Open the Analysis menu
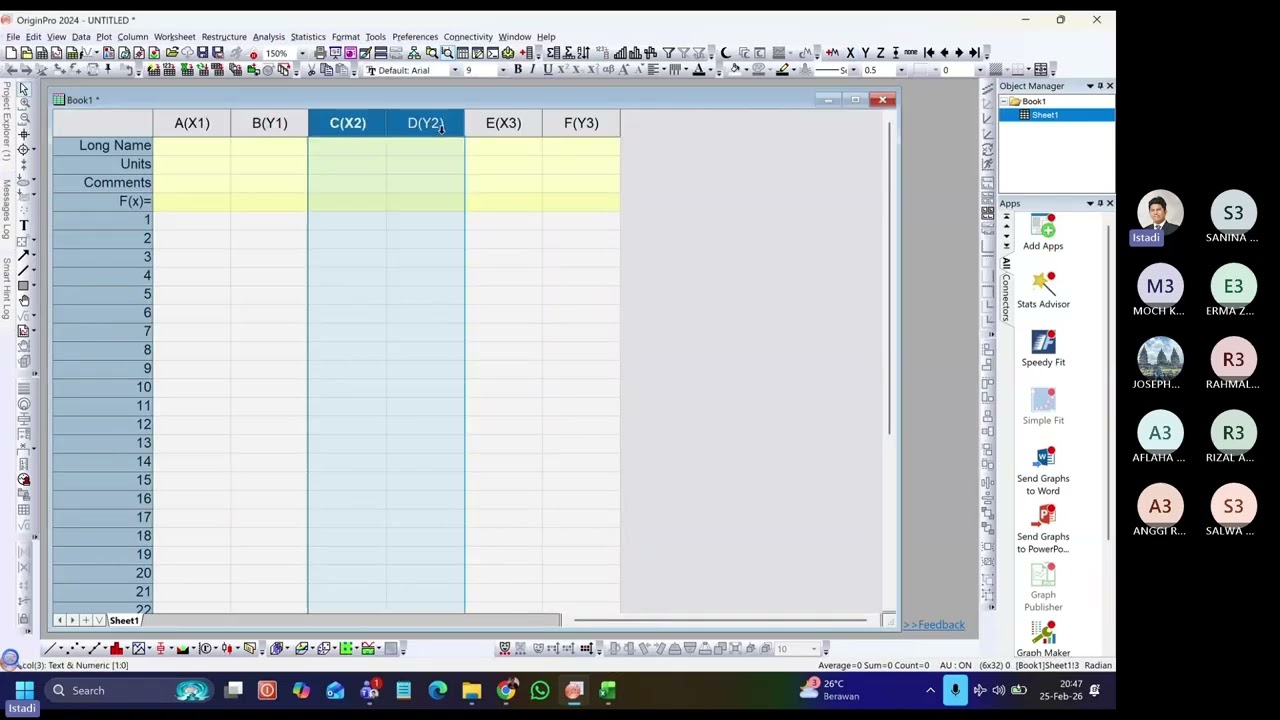The width and height of the screenshot is (1280, 720). [x=268, y=37]
